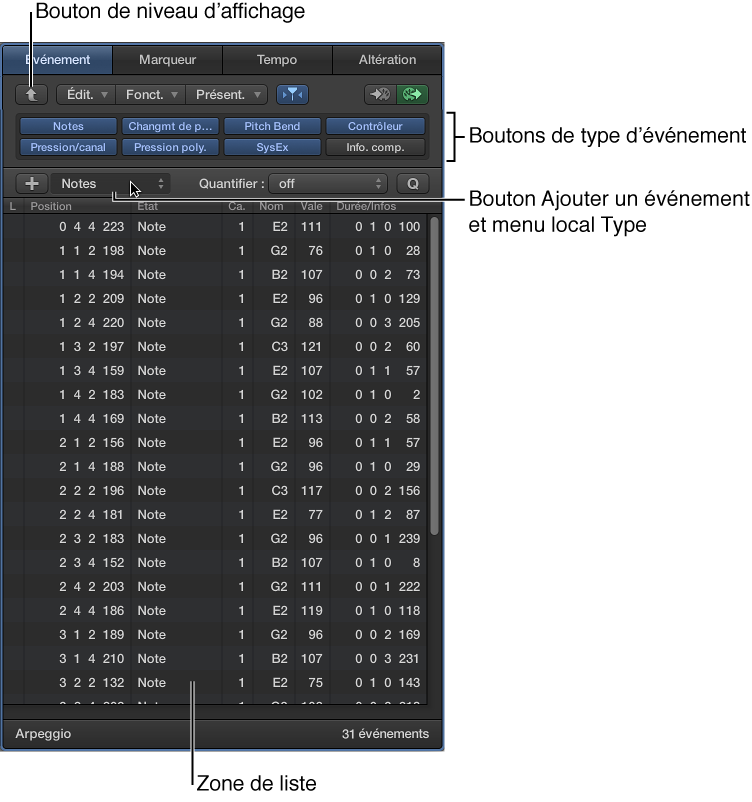Click the Q quantize button
The width and height of the screenshot is (752, 802).
click(413, 184)
